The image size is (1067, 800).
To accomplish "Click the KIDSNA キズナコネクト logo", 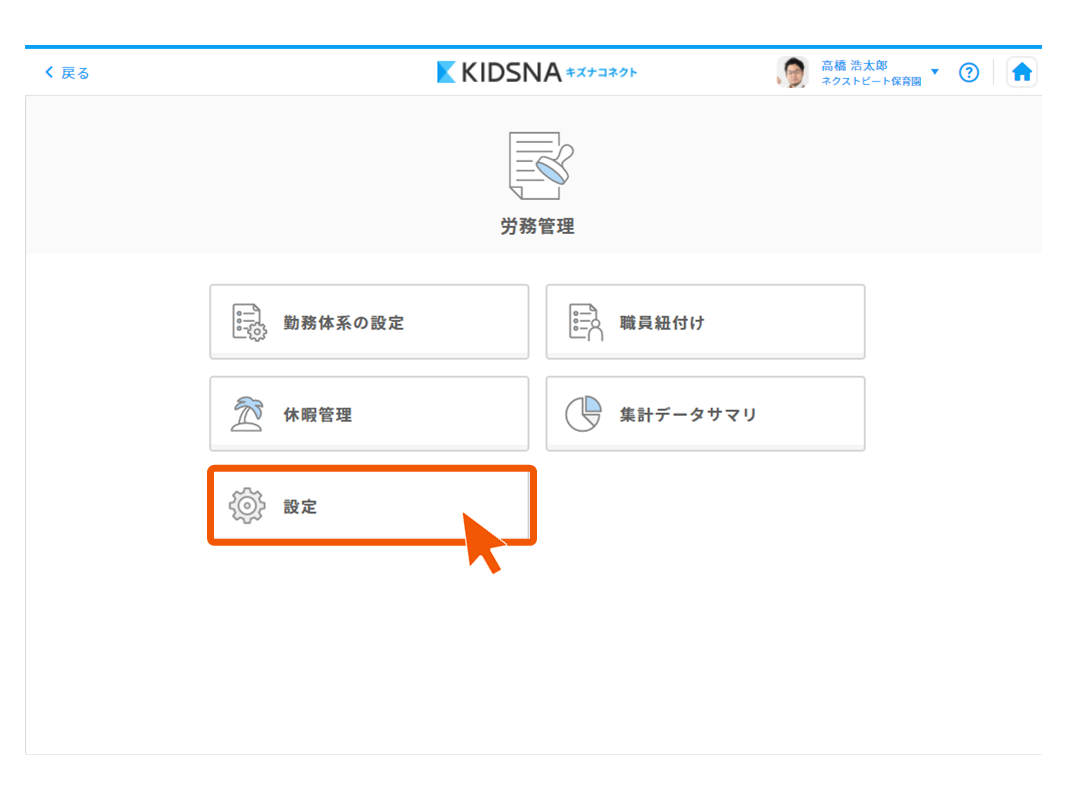I will pyautogui.click(x=537, y=72).
